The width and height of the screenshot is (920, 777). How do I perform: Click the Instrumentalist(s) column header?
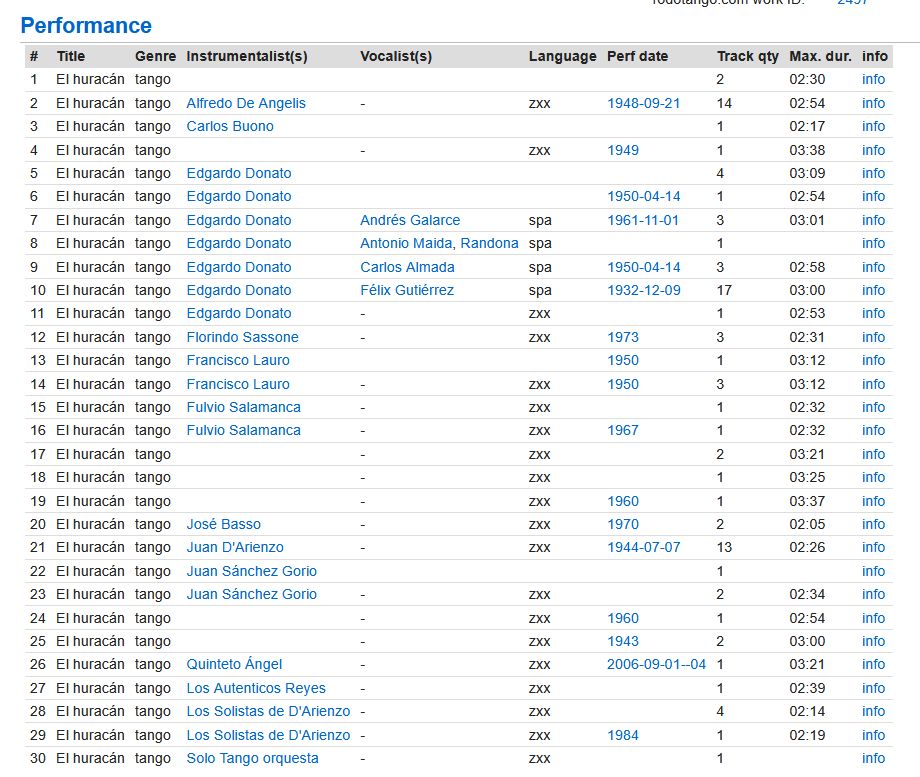click(x=247, y=56)
